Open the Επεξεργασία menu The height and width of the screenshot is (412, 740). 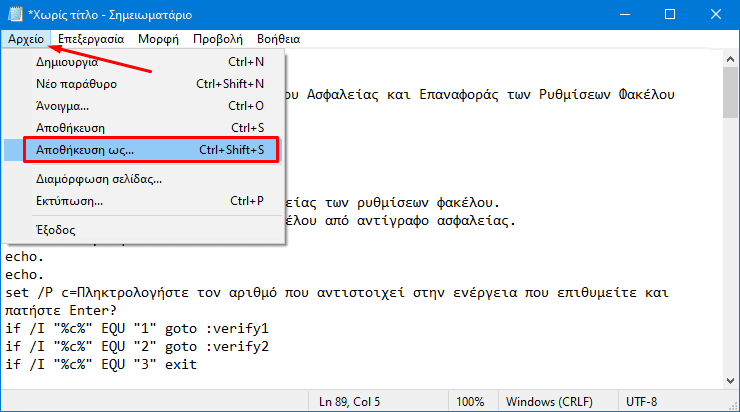pyautogui.click(x=91, y=39)
